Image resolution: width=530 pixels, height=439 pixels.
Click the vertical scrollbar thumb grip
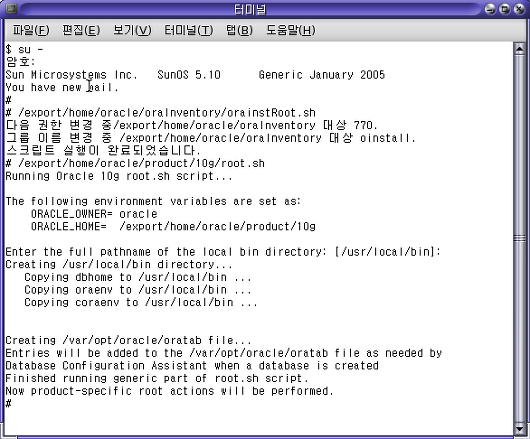coord(520,239)
